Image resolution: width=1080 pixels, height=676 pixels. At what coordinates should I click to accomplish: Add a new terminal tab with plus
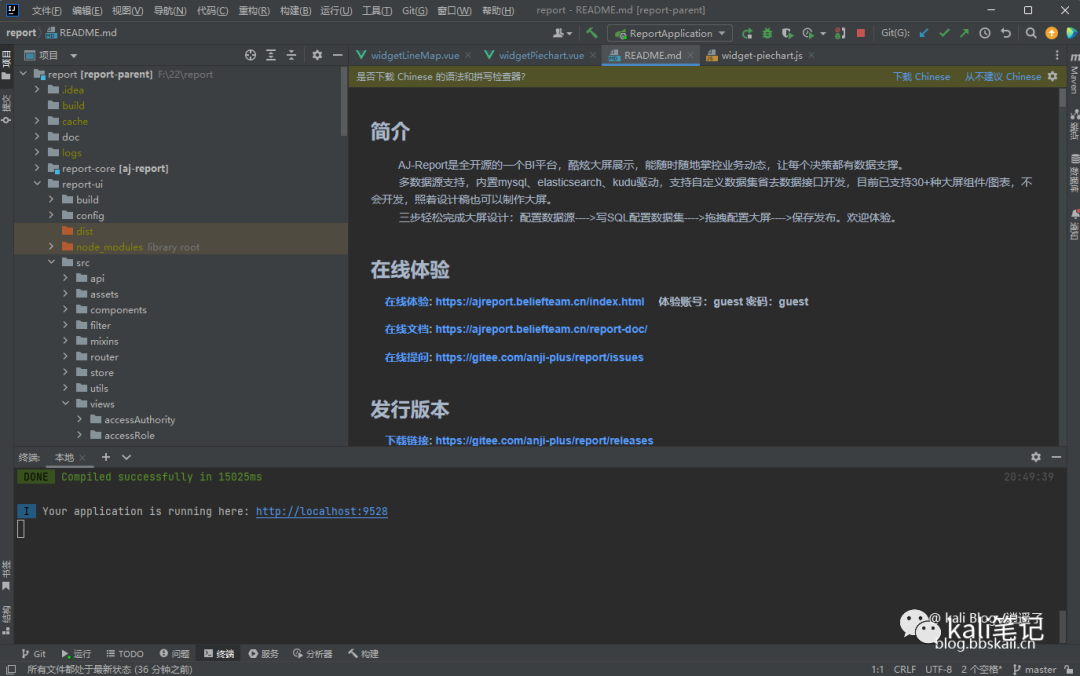point(105,457)
